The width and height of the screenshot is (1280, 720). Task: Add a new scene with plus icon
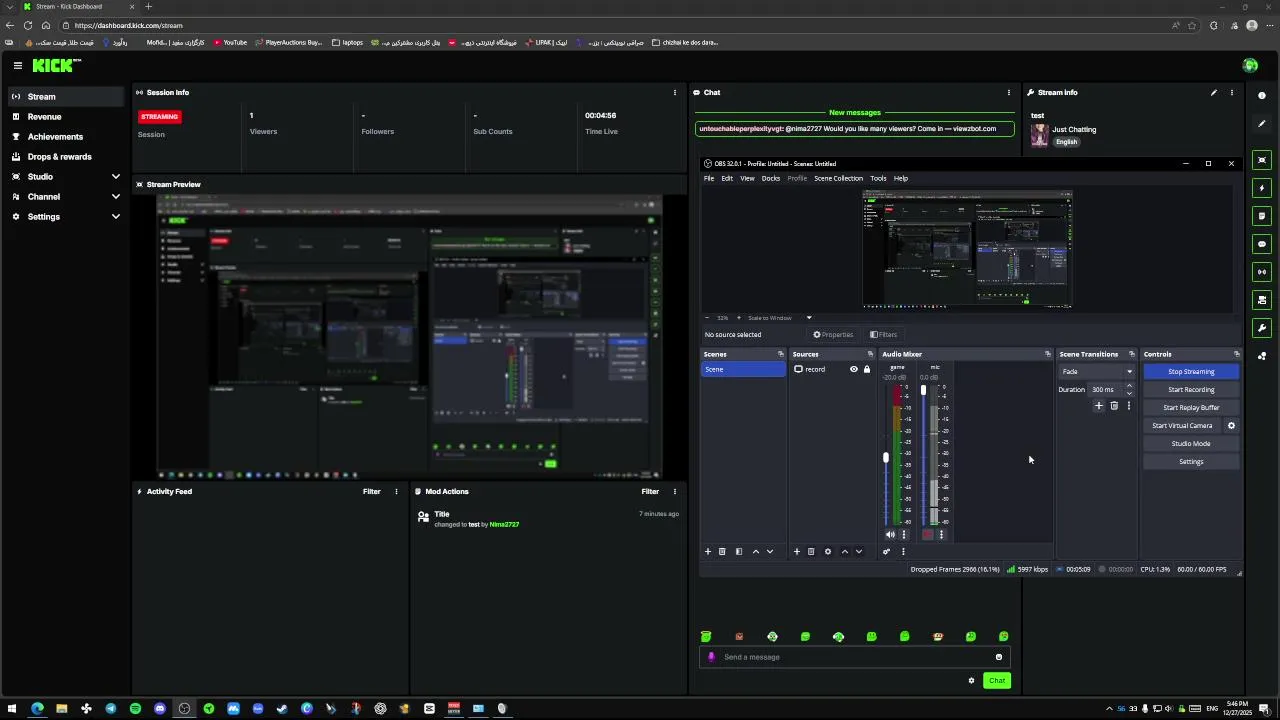(x=708, y=552)
